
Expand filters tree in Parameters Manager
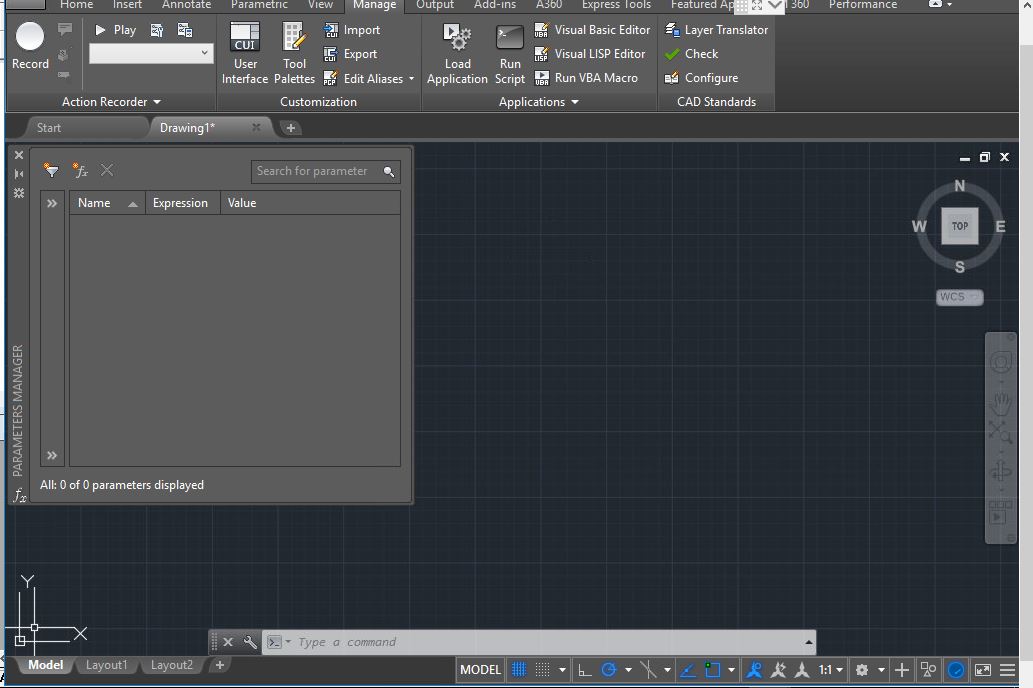coord(52,204)
